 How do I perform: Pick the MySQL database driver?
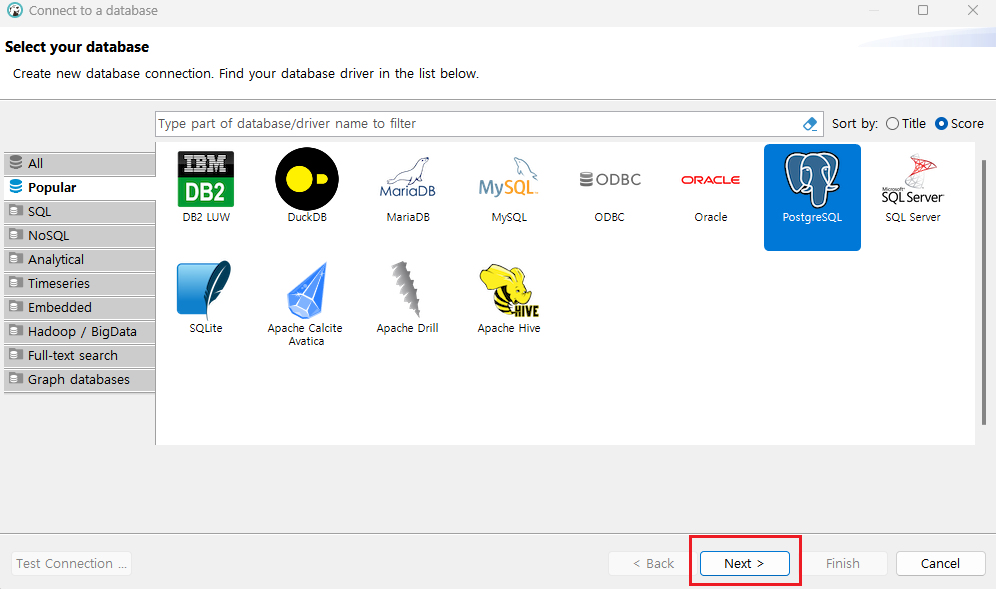[x=509, y=187]
